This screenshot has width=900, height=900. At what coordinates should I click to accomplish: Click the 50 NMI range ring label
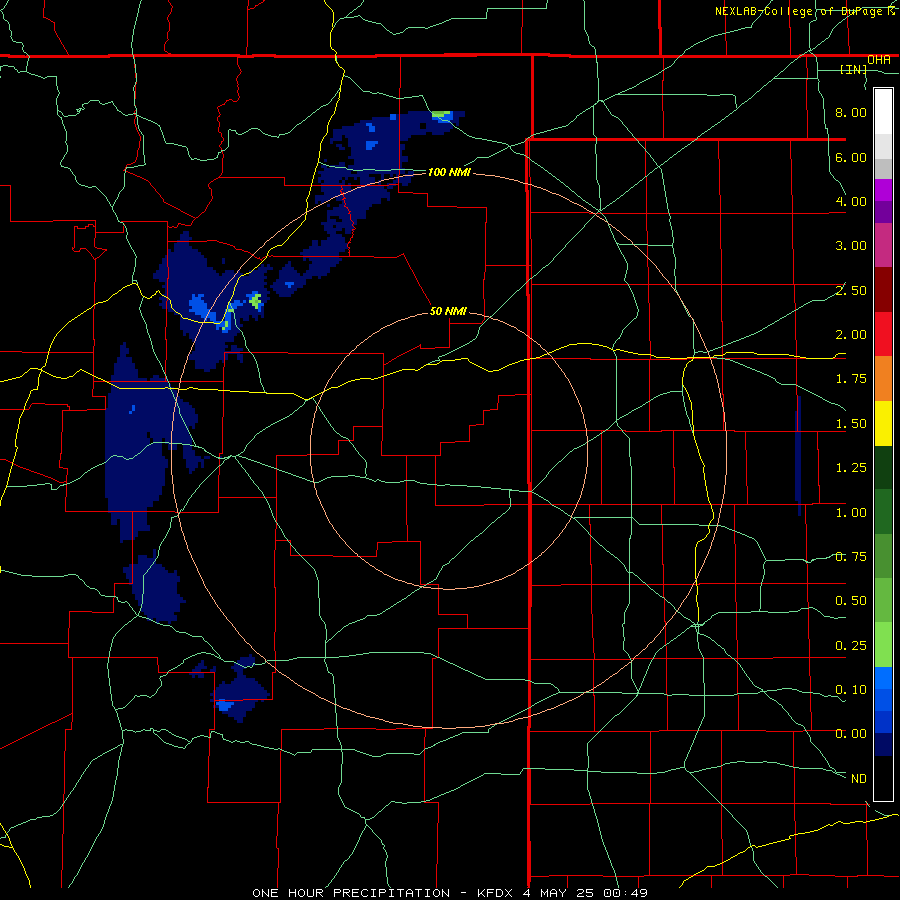(x=448, y=311)
